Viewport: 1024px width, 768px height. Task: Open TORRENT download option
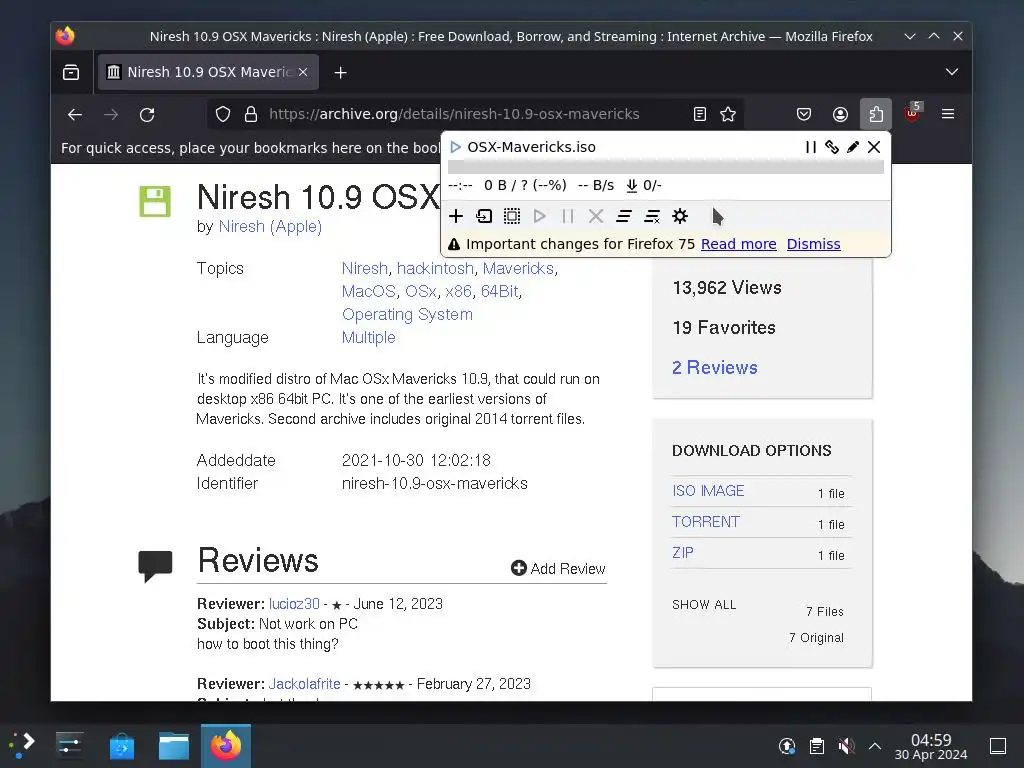[705, 522]
